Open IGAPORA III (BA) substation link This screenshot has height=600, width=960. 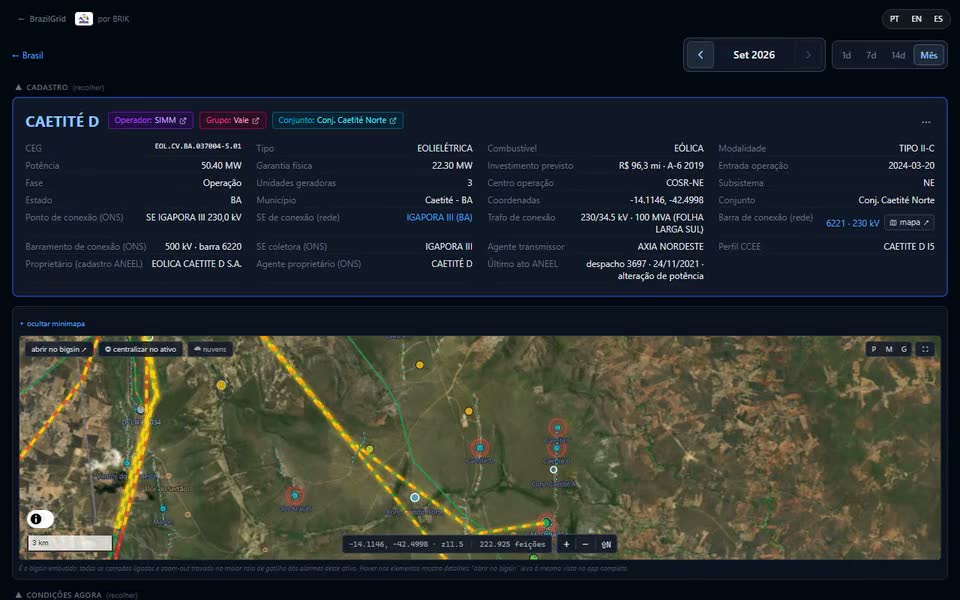(439, 217)
